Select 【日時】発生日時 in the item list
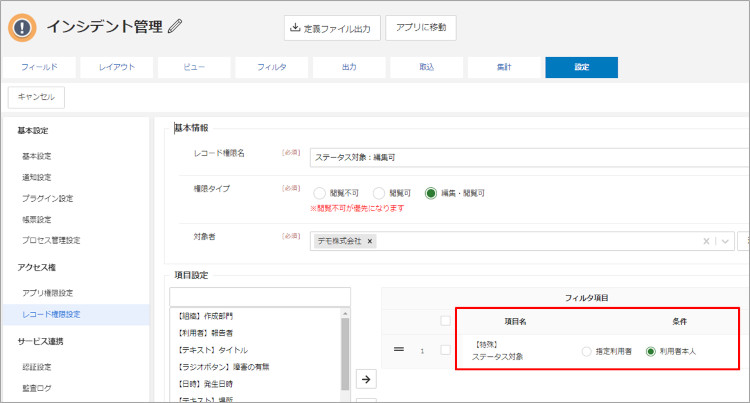The image size is (750, 403). [x=206, y=384]
